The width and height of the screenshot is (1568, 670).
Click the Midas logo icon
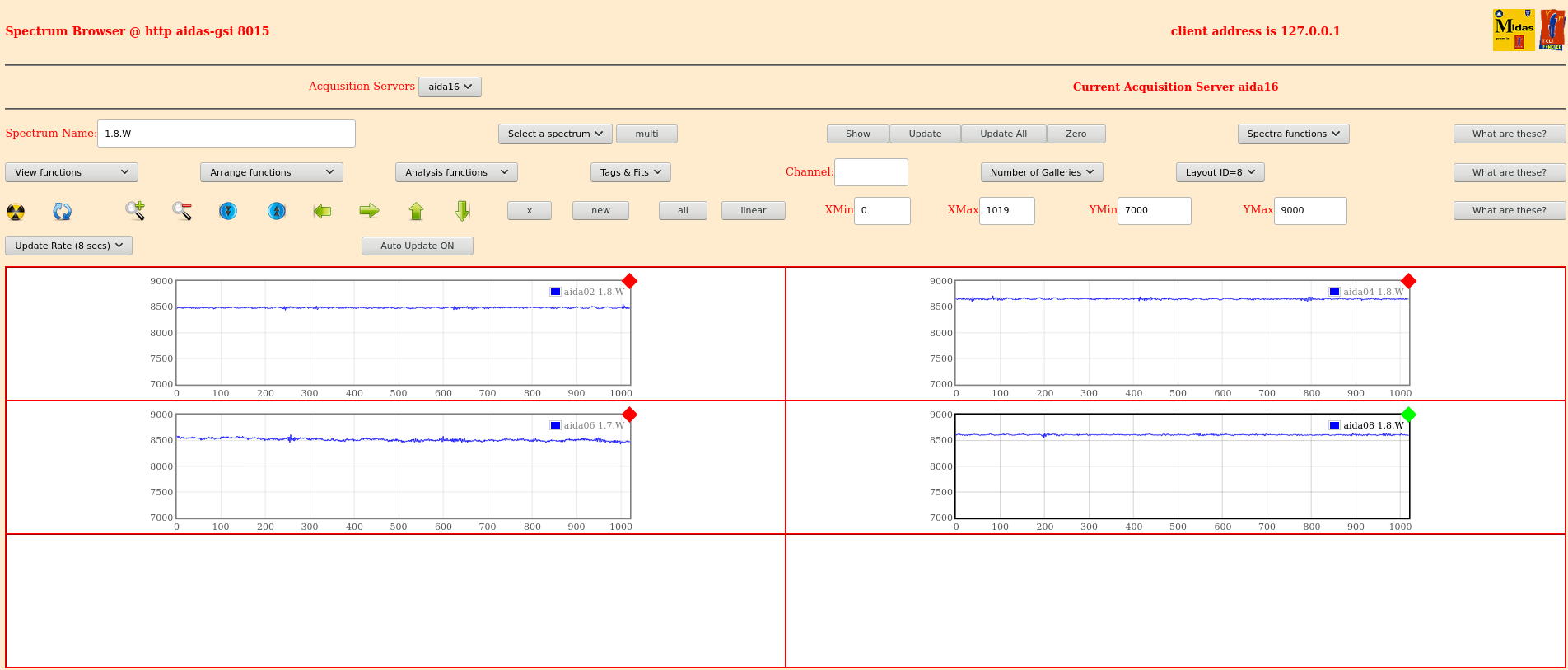pos(1514,30)
